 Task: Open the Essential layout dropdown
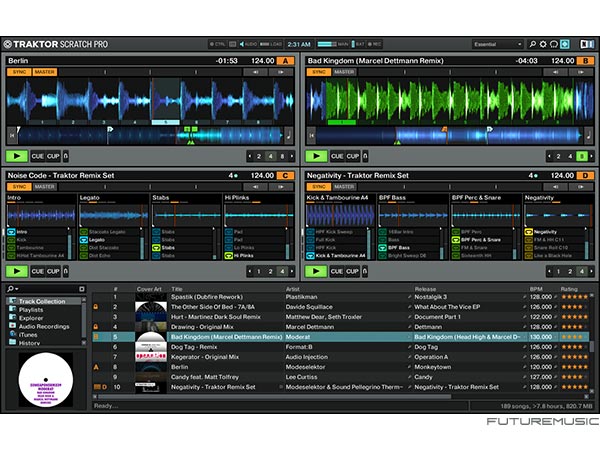(497, 44)
